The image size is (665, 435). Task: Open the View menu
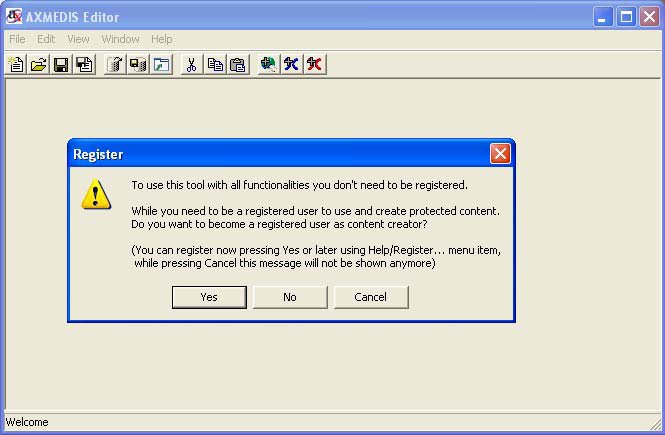click(x=78, y=39)
